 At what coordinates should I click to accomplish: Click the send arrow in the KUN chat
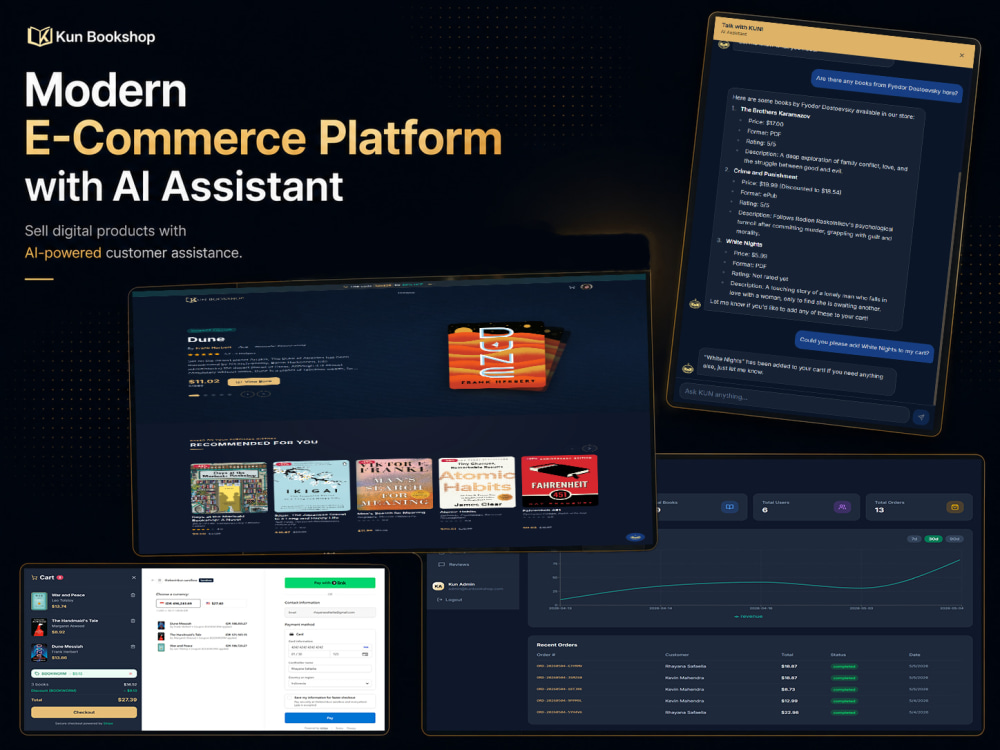(x=921, y=417)
